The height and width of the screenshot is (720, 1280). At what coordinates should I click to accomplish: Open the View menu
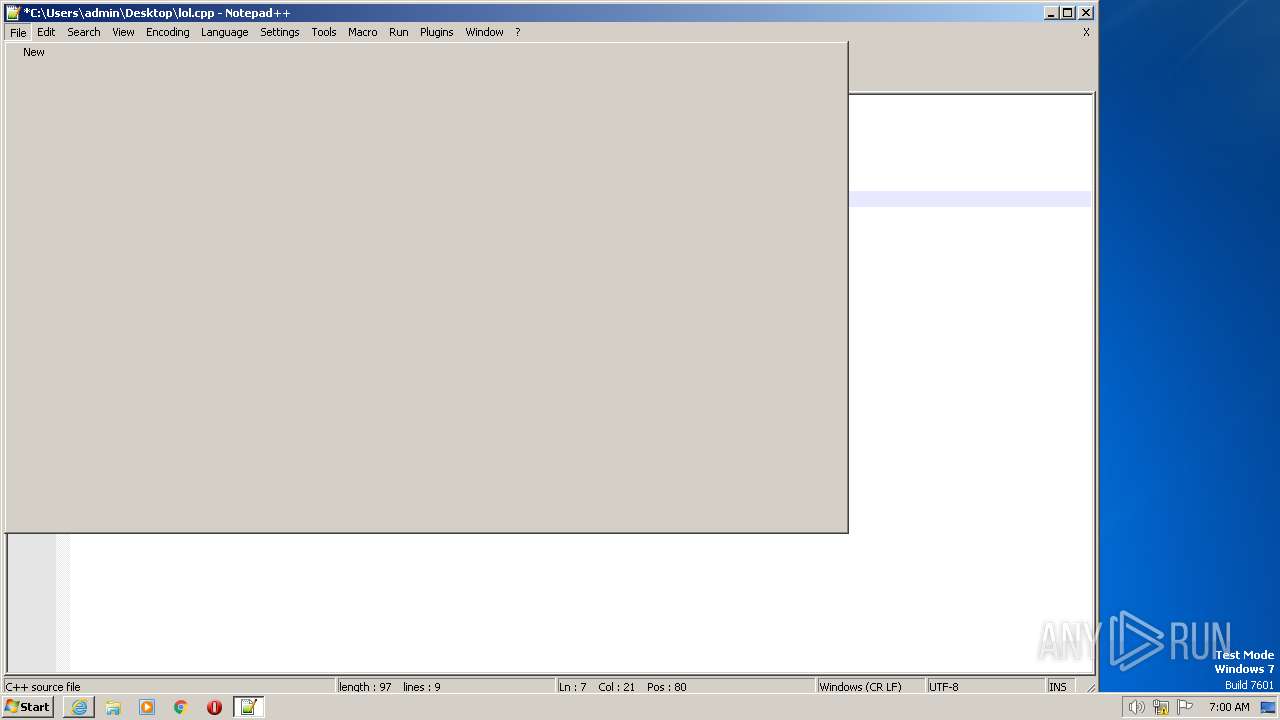[123, 32]
